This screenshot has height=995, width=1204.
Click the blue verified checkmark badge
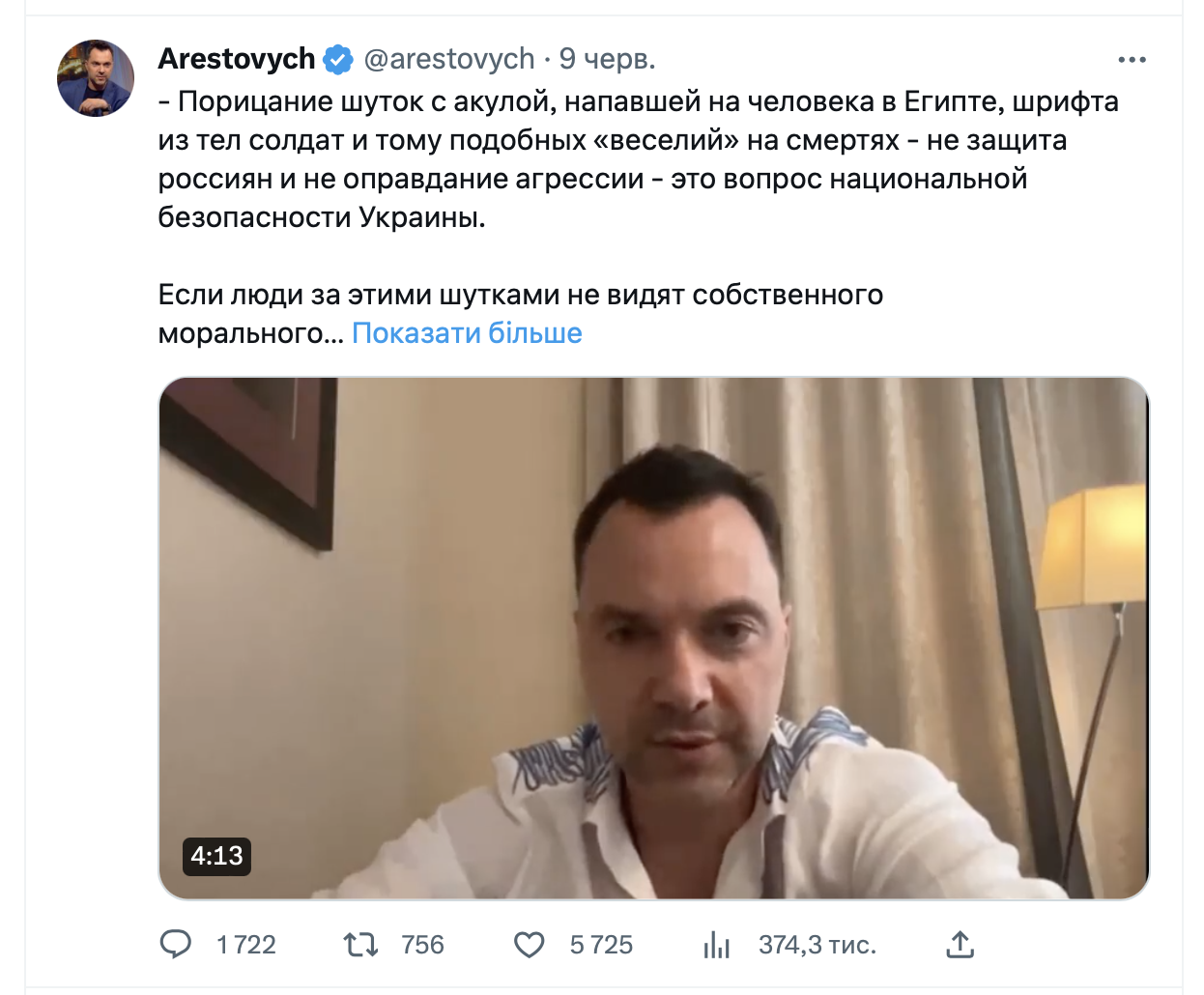337,60
